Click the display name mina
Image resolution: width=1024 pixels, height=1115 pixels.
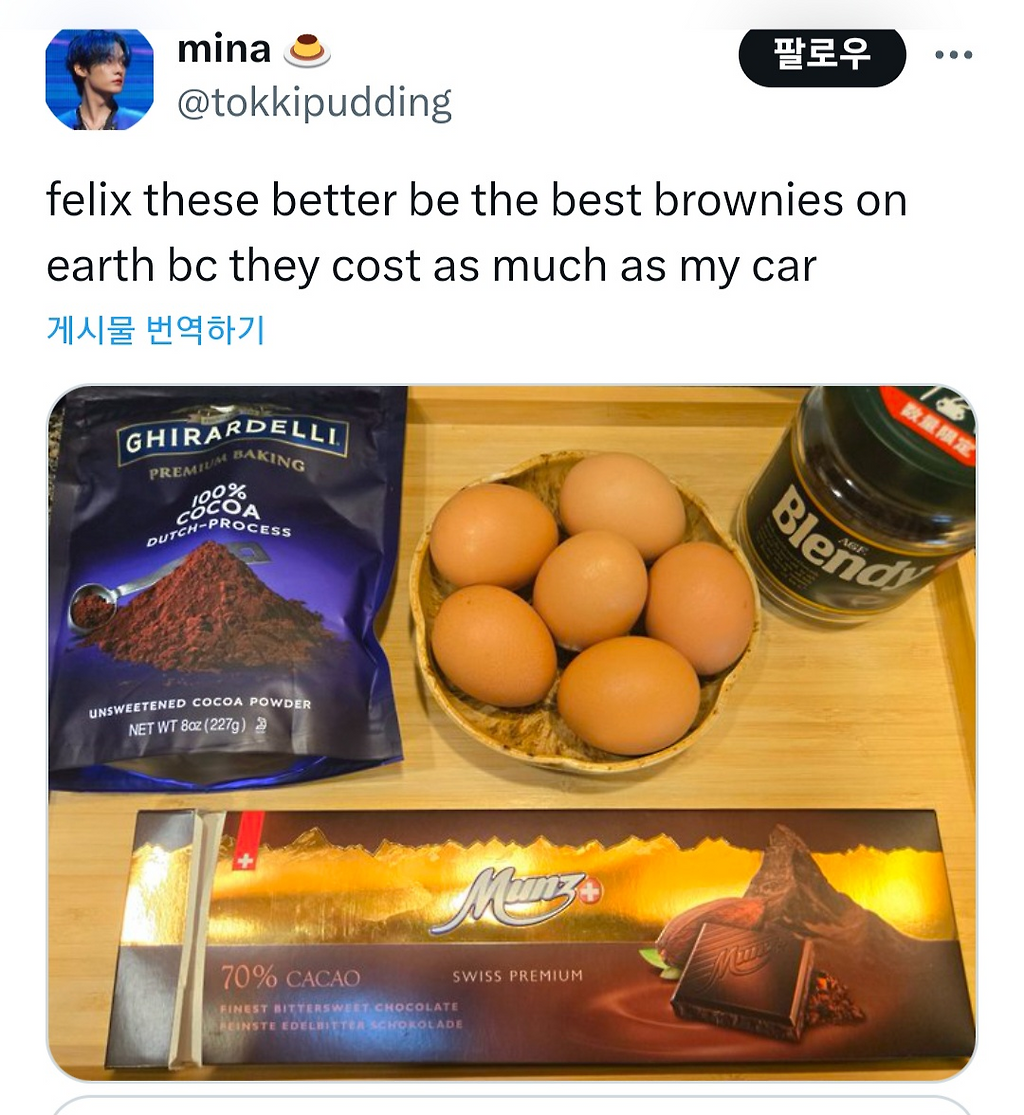pos(223,50)
